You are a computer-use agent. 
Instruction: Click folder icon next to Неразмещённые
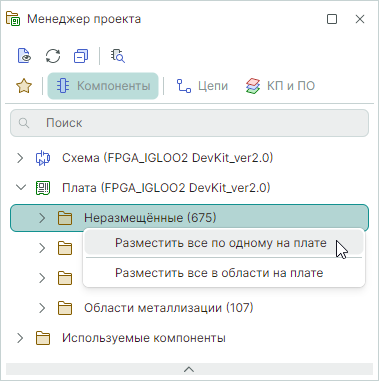65,218
